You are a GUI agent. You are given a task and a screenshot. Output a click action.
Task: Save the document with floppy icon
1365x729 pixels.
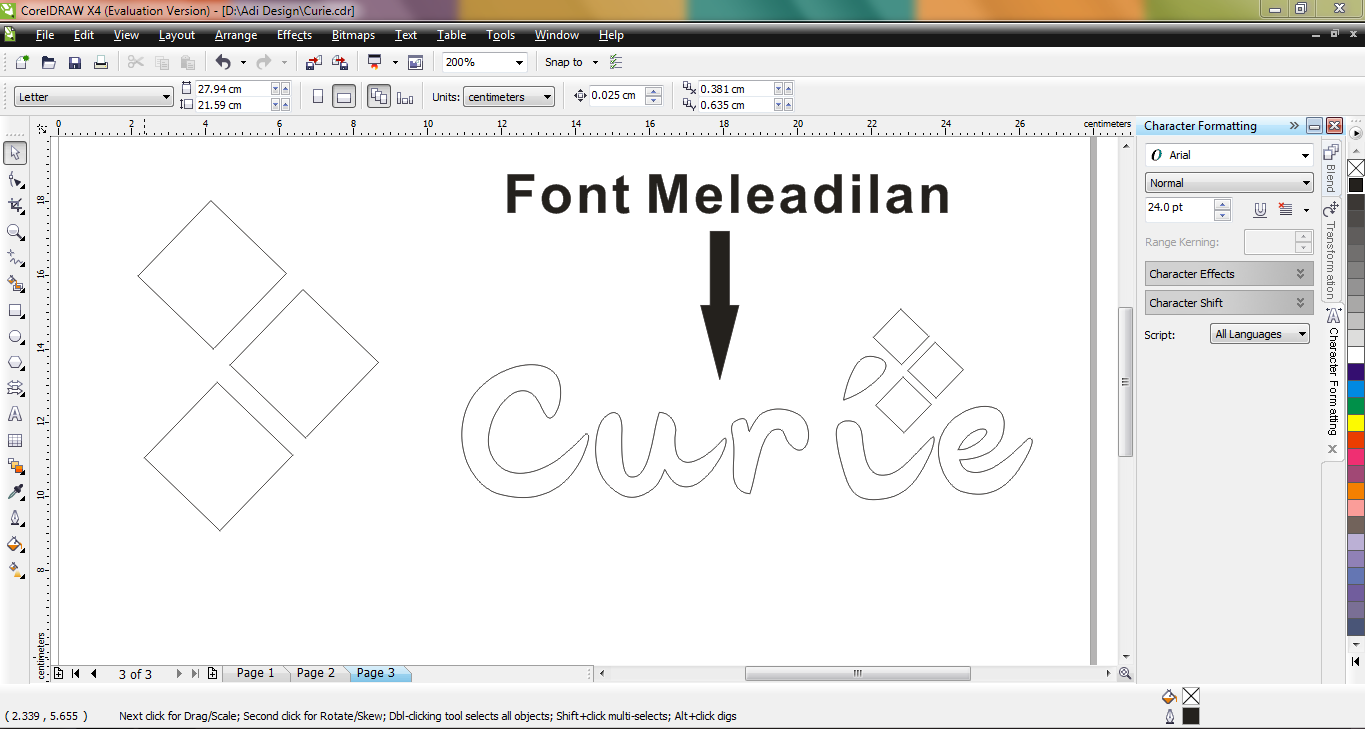click(74, 62)
